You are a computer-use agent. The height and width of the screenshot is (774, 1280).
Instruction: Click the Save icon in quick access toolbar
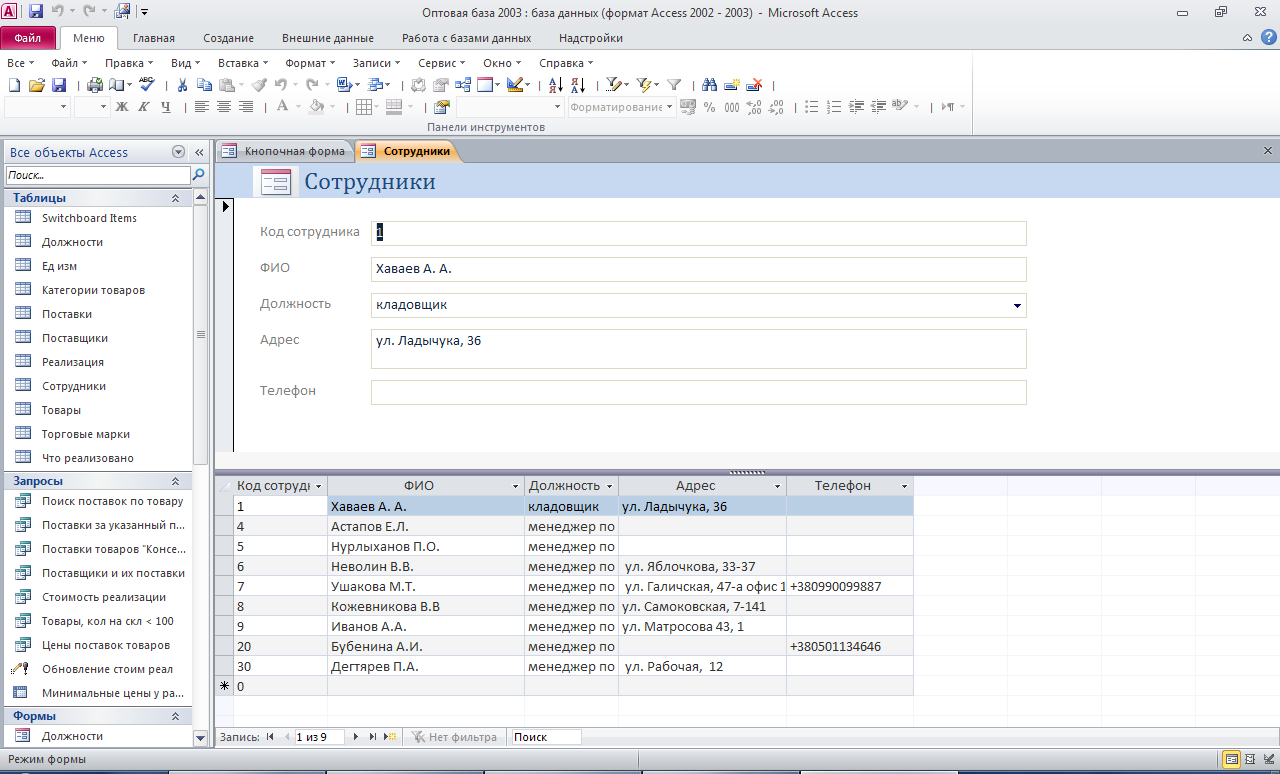[36, 12]
